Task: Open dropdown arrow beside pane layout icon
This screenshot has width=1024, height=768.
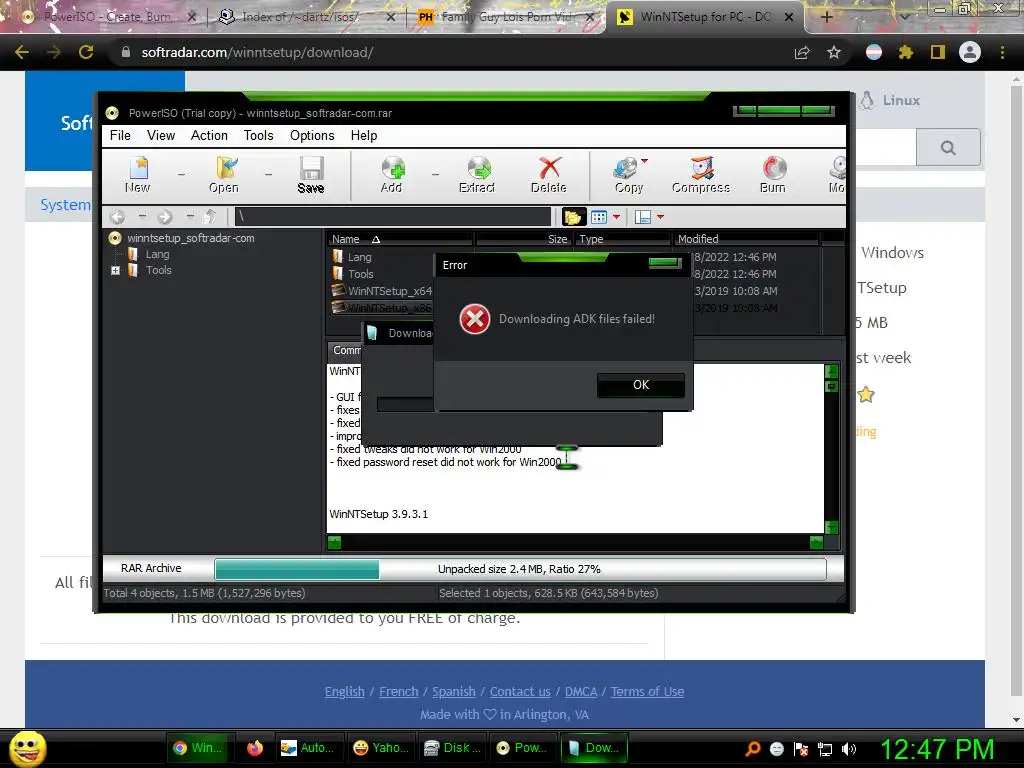Action: pos(660,217)
